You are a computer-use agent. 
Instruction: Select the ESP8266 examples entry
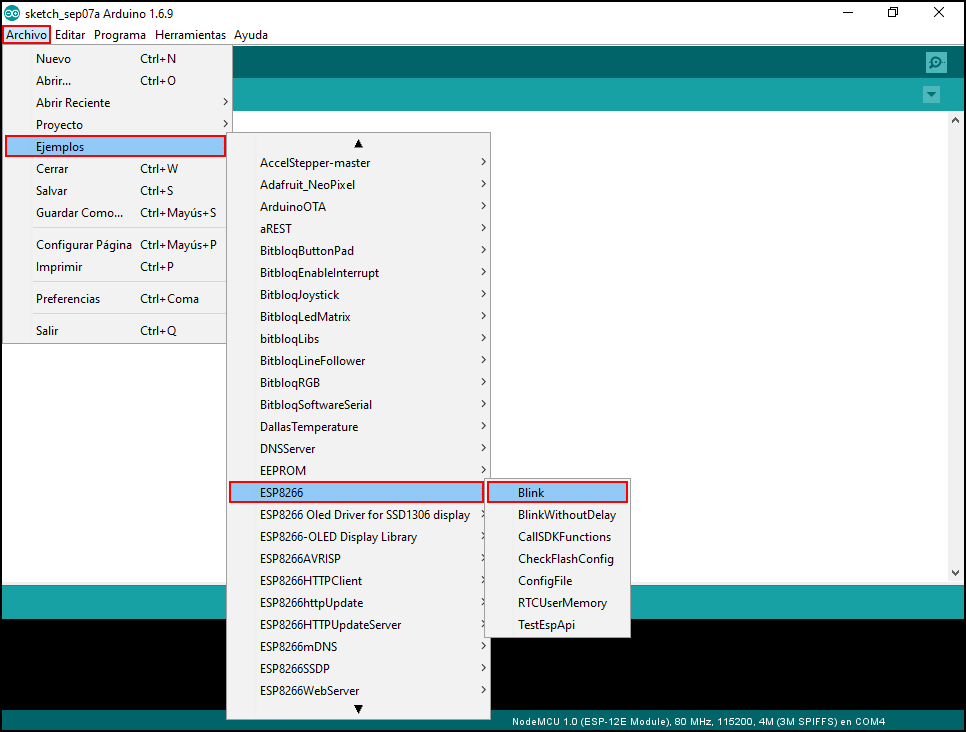click(356, 492)
